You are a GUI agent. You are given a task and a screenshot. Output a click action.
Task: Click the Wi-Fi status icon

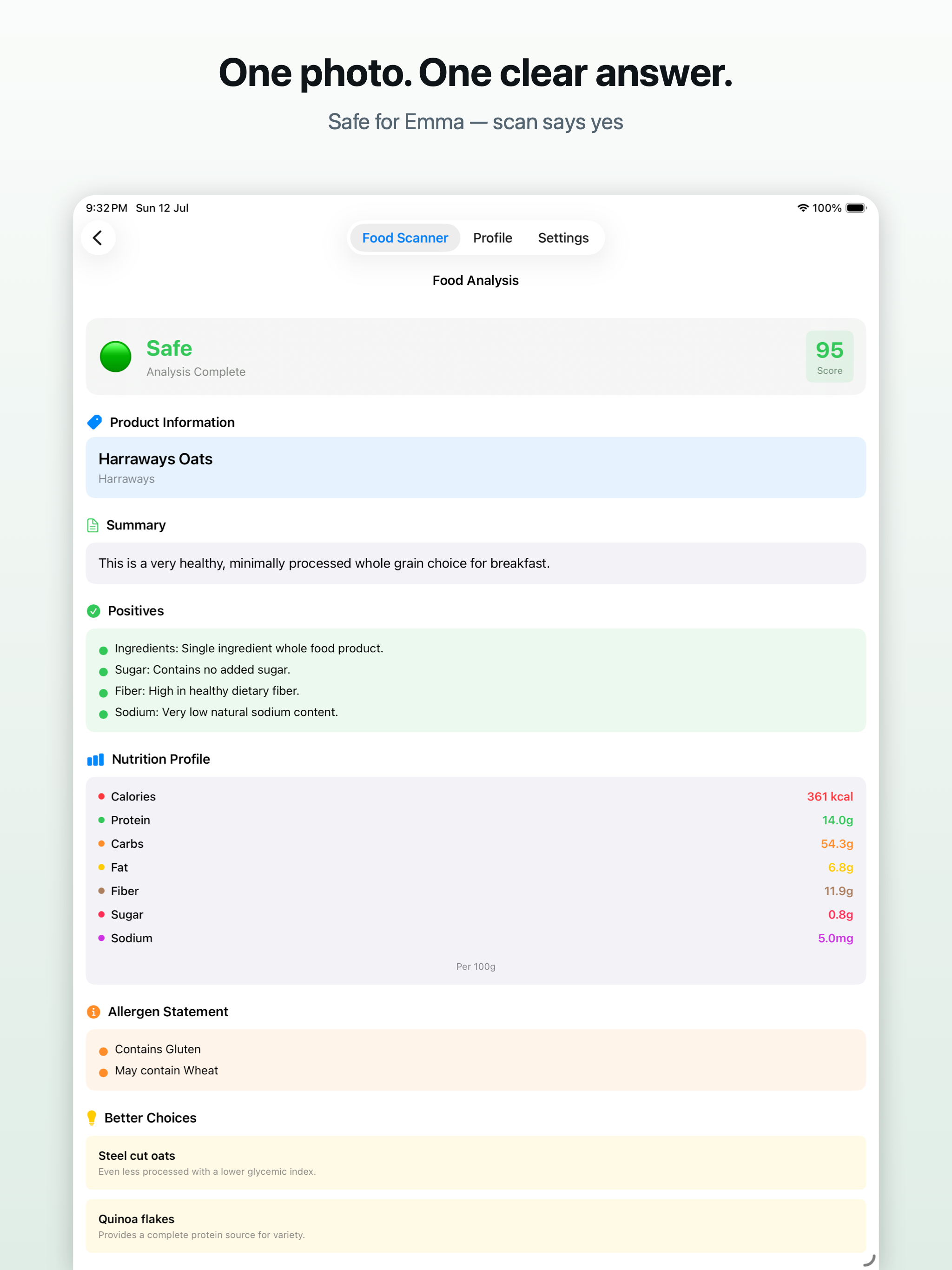pos(803,208)
